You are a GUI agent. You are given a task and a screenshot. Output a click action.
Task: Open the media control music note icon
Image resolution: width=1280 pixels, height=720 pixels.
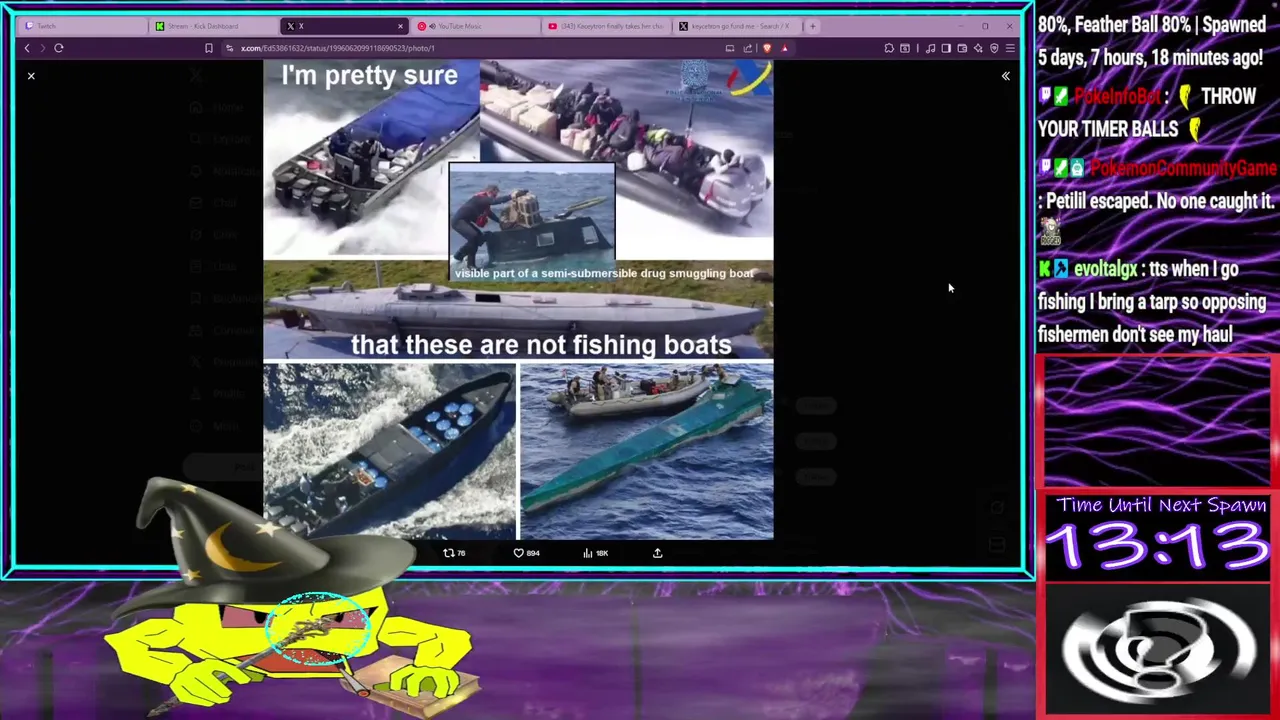tap(930, 48)
